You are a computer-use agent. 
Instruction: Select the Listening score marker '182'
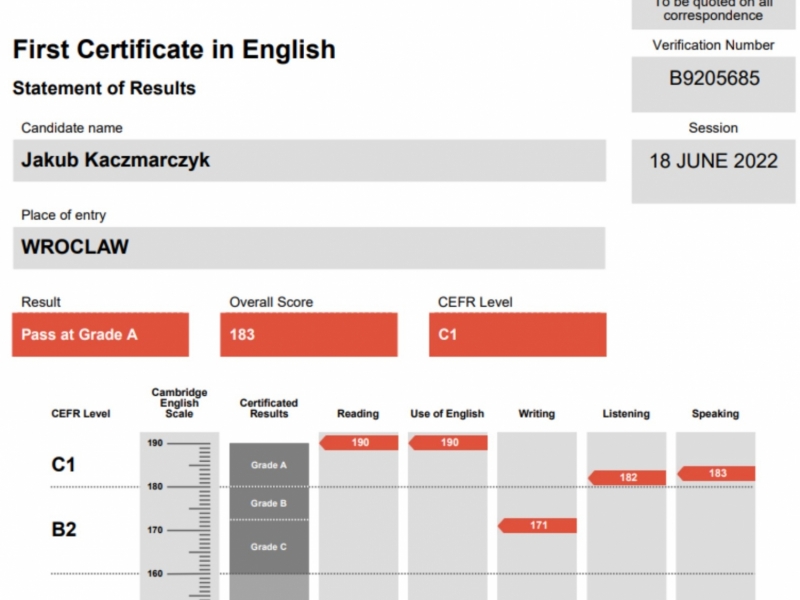pos(627,478)
